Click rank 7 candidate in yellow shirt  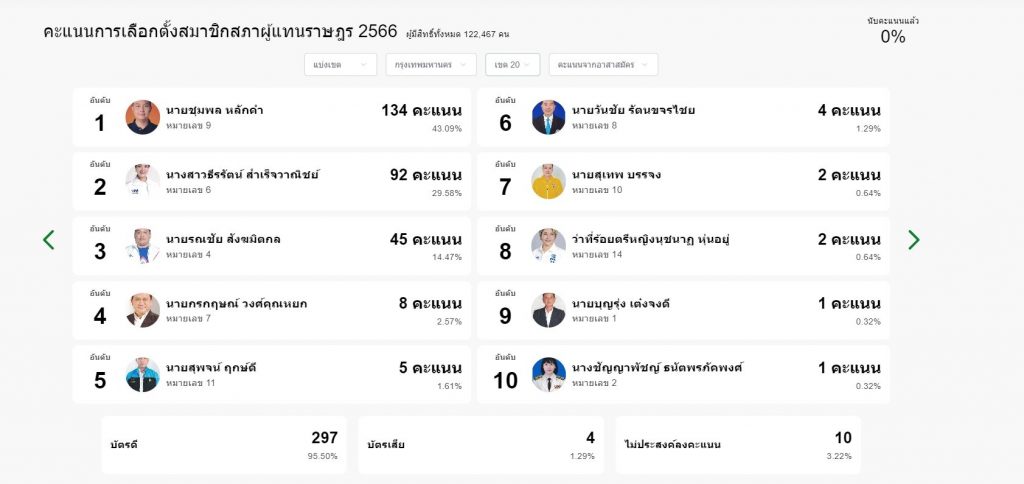point(548,181)
